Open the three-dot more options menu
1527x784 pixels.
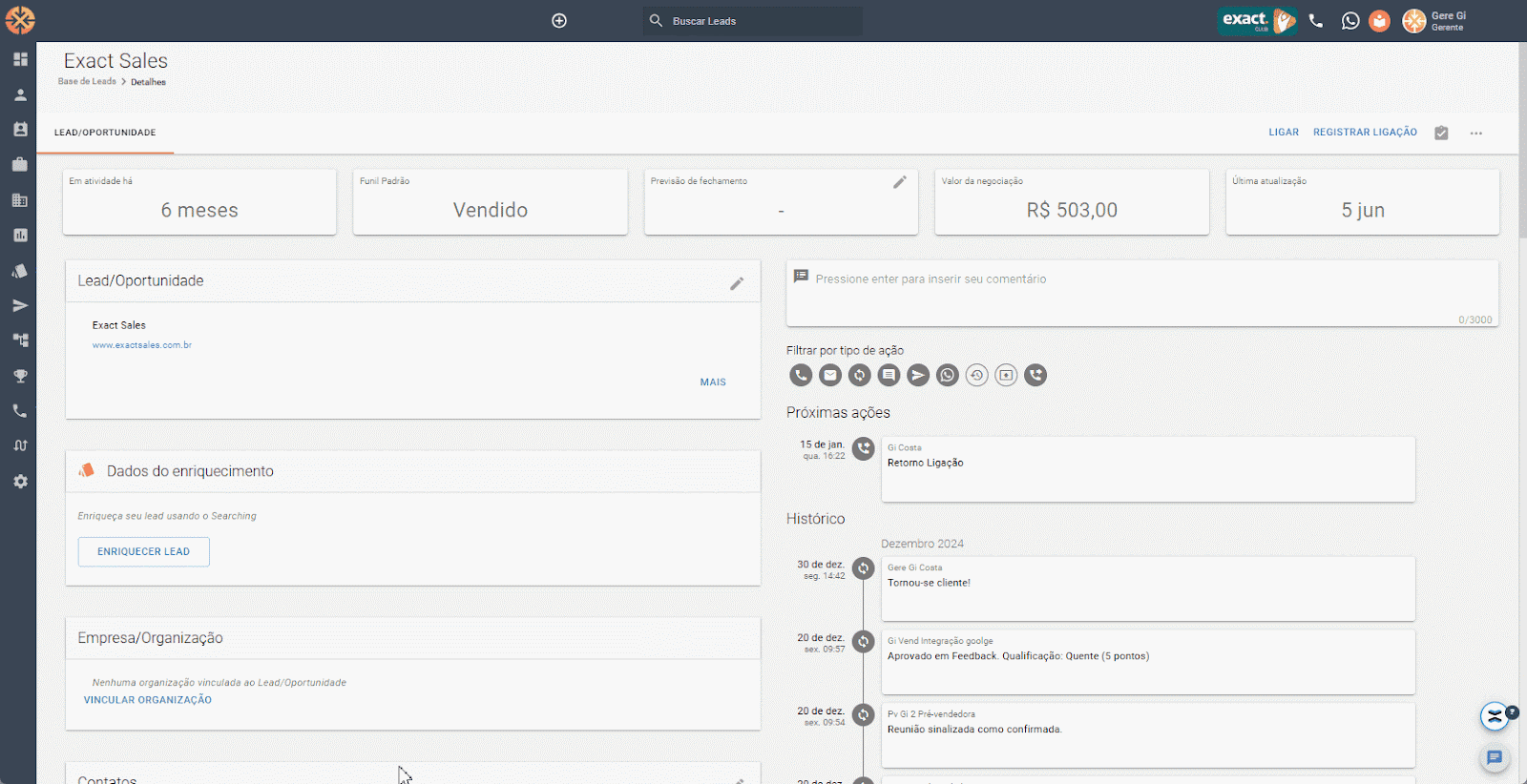1476,134
